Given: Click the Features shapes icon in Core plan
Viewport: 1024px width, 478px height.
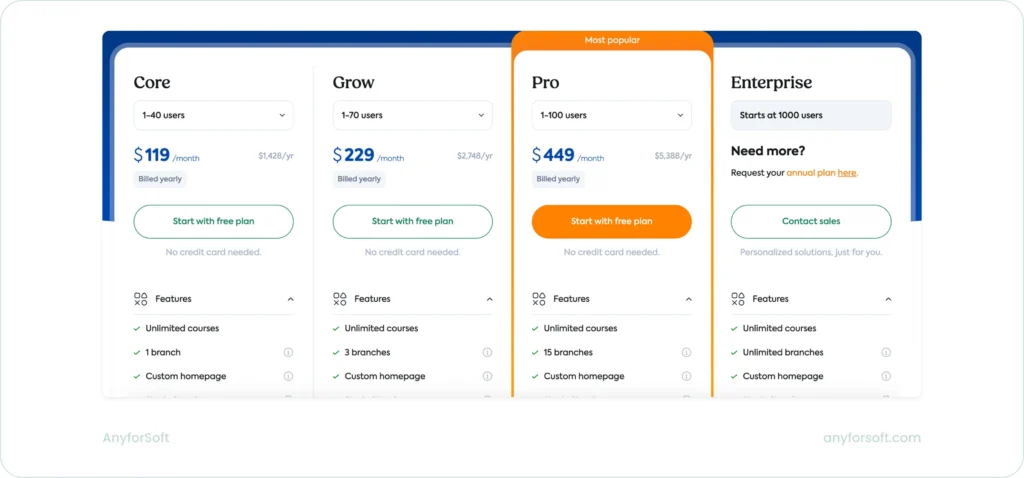Looking at the screenshot, I should click(141, 299).
